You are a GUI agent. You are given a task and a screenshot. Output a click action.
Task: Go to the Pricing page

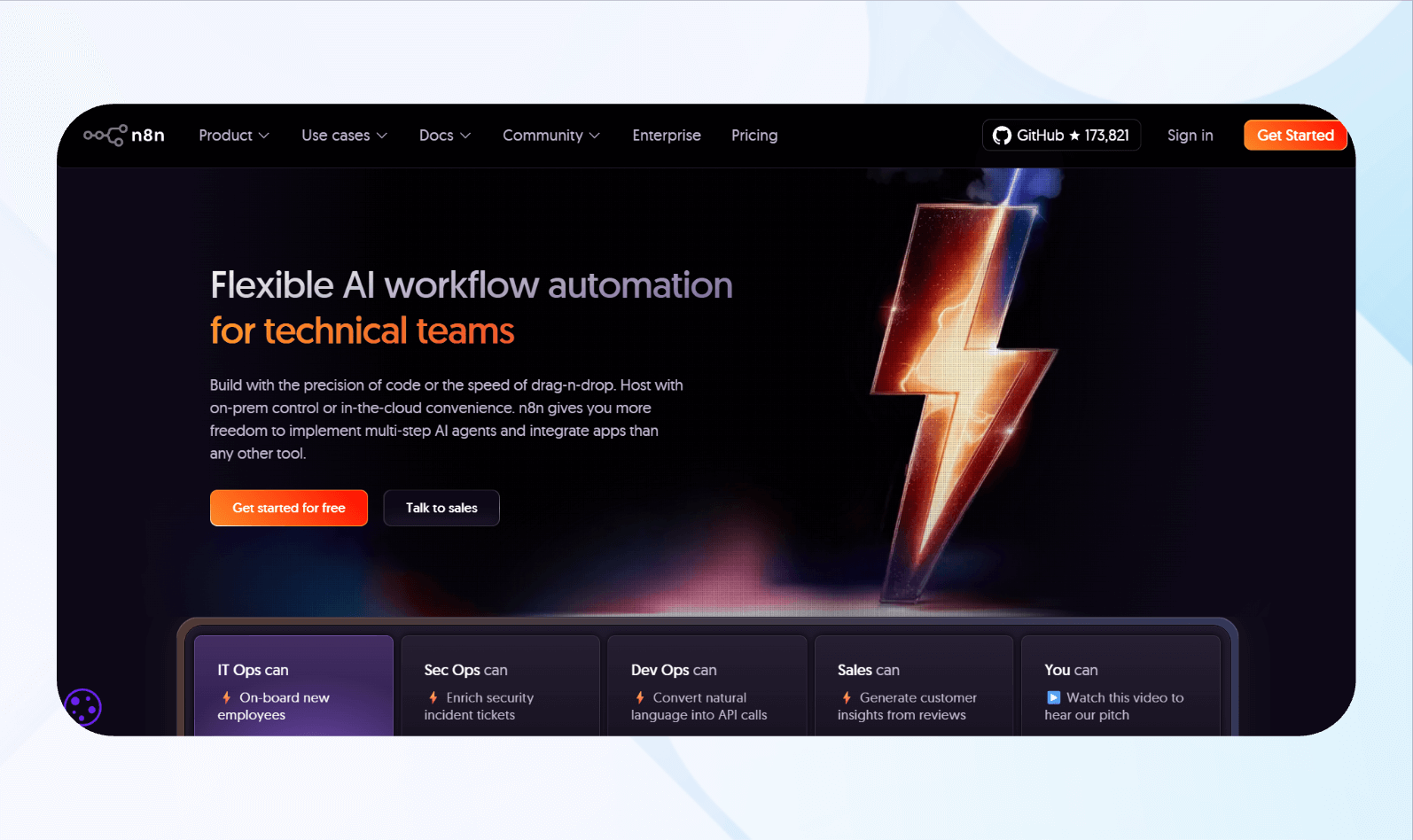click(x=754, y=136)
